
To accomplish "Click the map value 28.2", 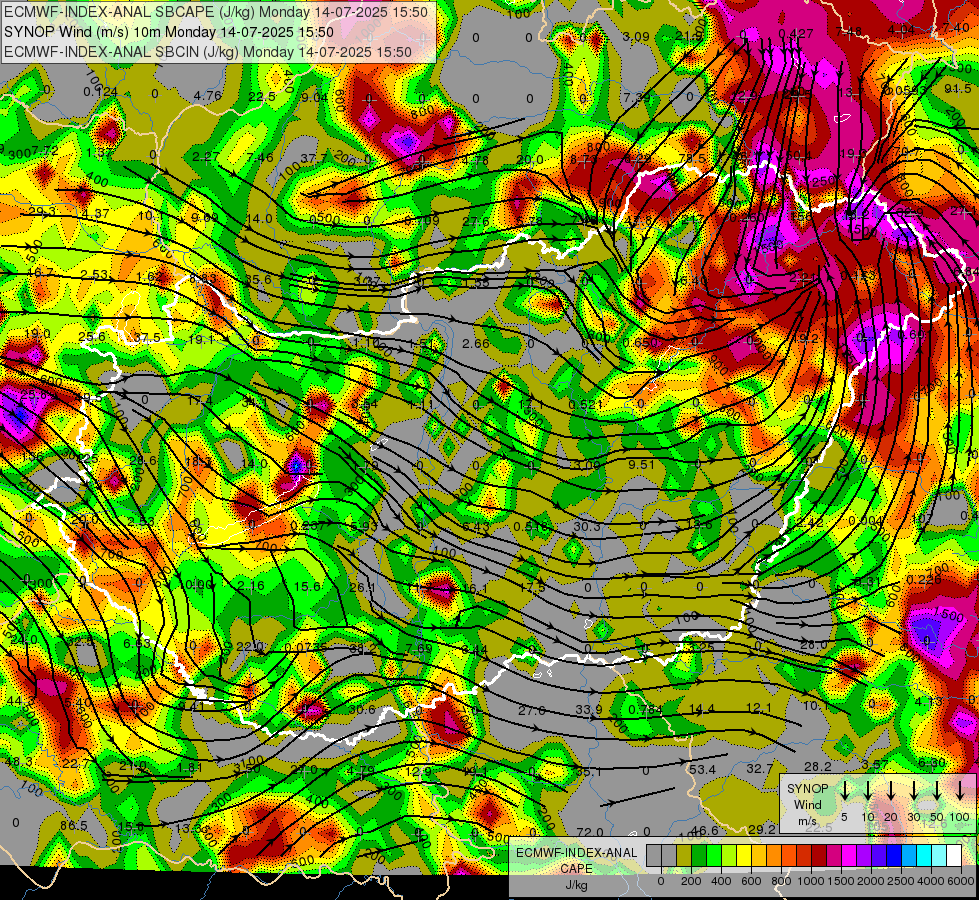I will coord(817,766).
